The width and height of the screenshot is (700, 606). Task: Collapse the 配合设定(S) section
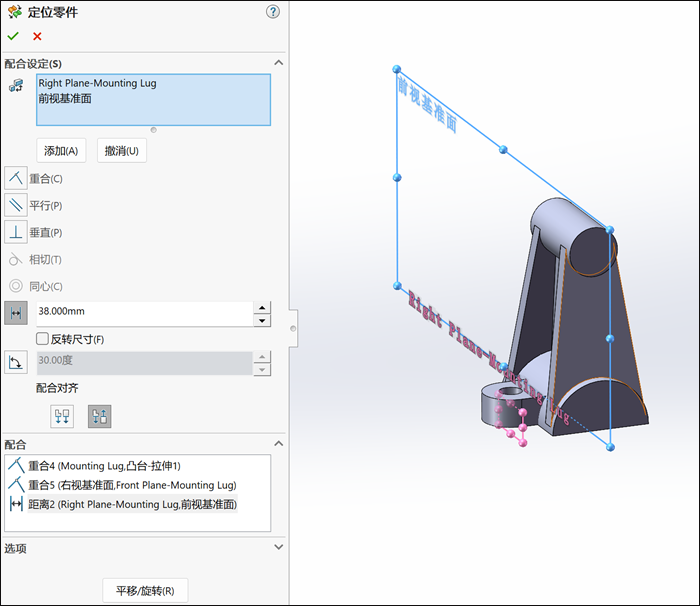point(278,63)
